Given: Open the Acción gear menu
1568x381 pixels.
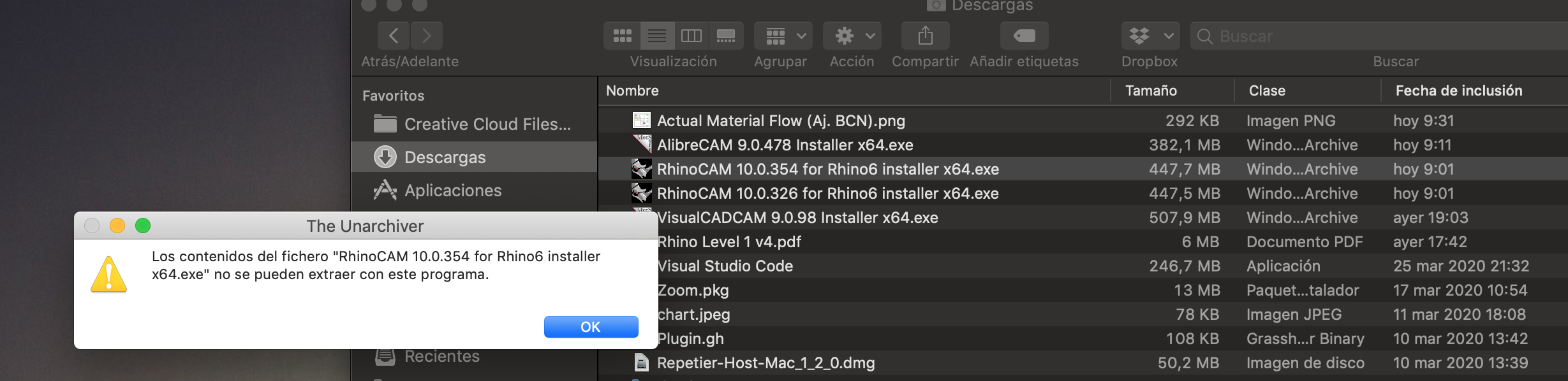Looking at the screenshot, I should [852, 36].
